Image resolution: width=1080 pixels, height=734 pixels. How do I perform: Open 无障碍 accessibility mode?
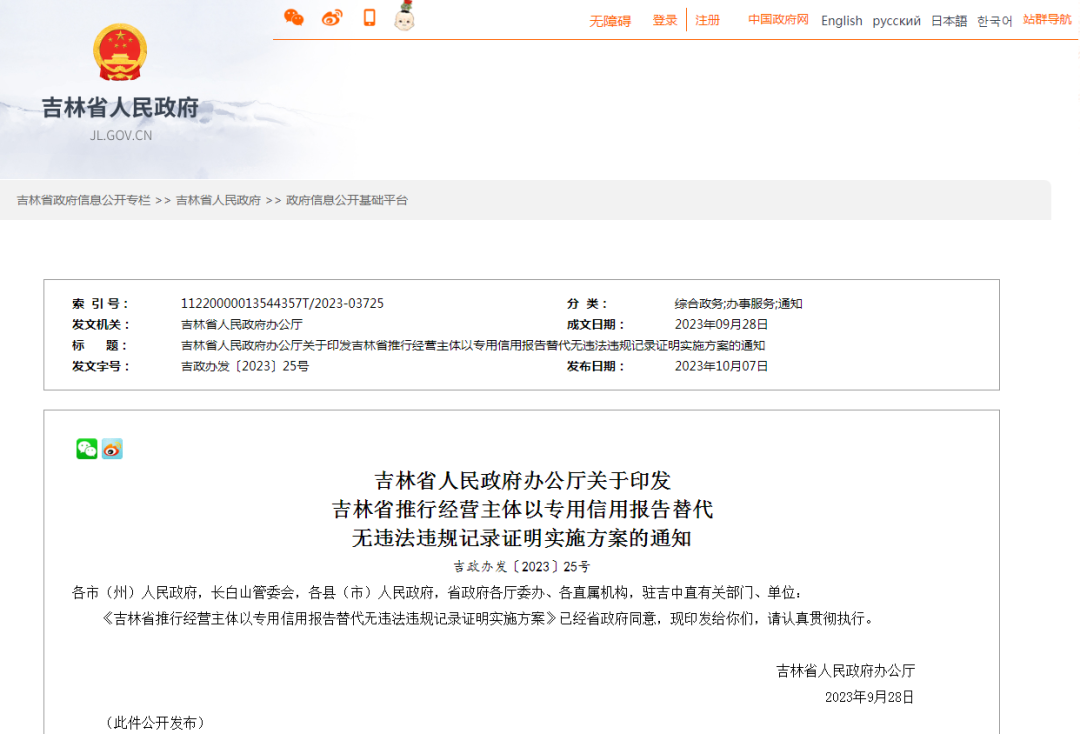coord(610,21)
